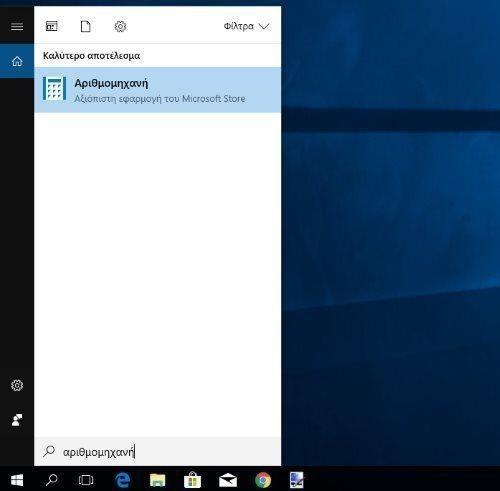Viewport: 500px width, 491px height.
Task: Open Task View from the taskbar
Action: click(x=86, y=480)
